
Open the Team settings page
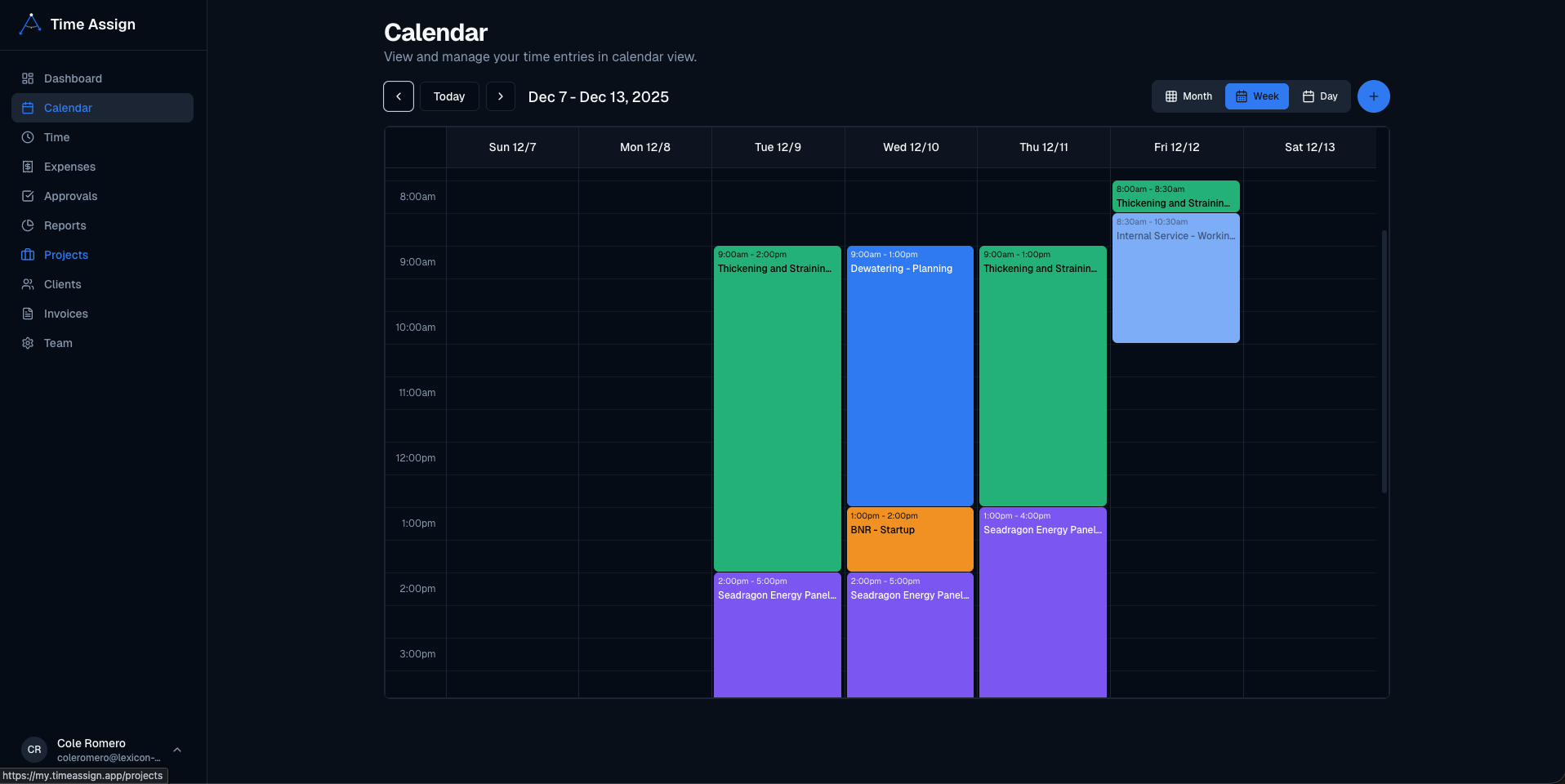102,343
